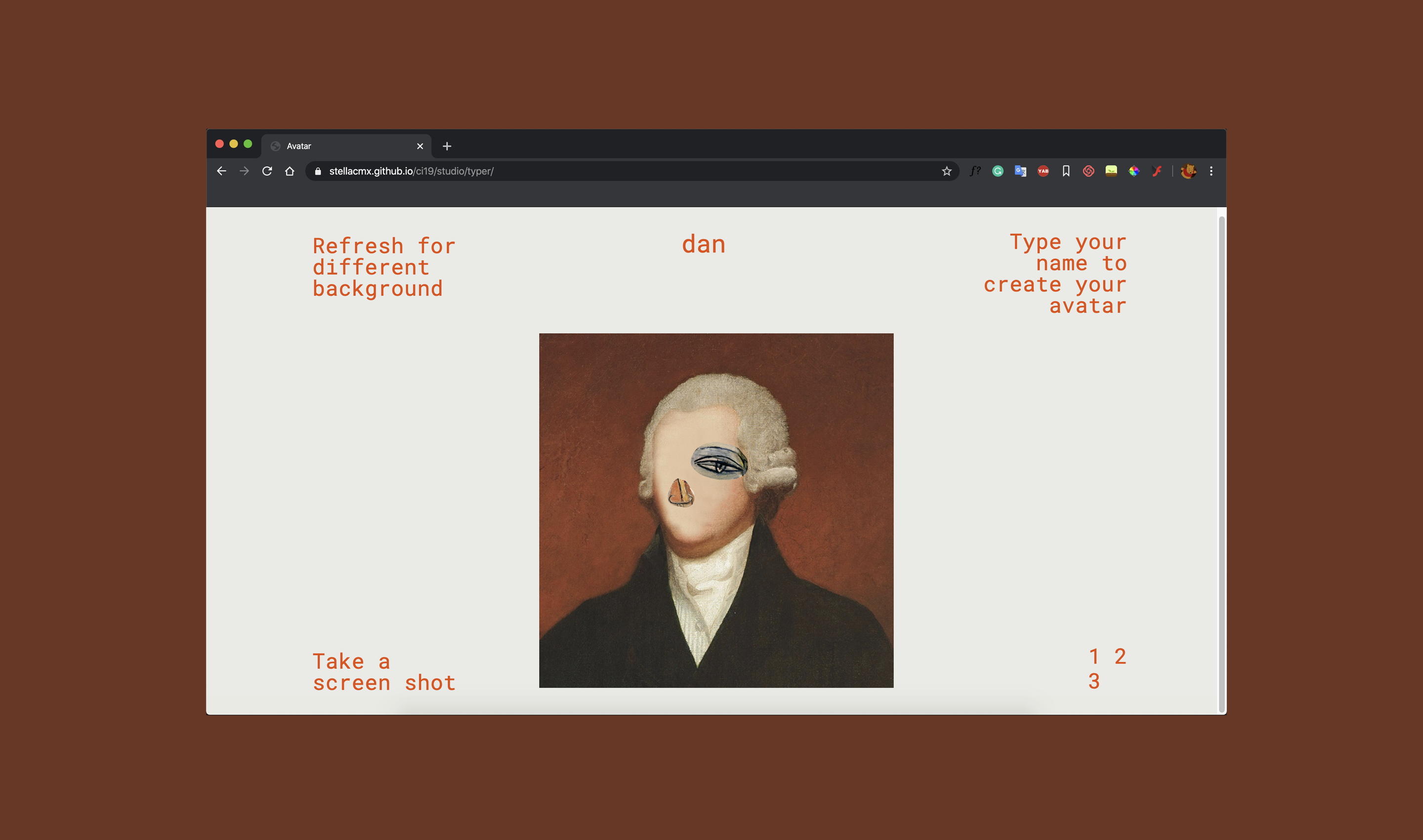Click the blue eye on the portrait

point(719,462)
